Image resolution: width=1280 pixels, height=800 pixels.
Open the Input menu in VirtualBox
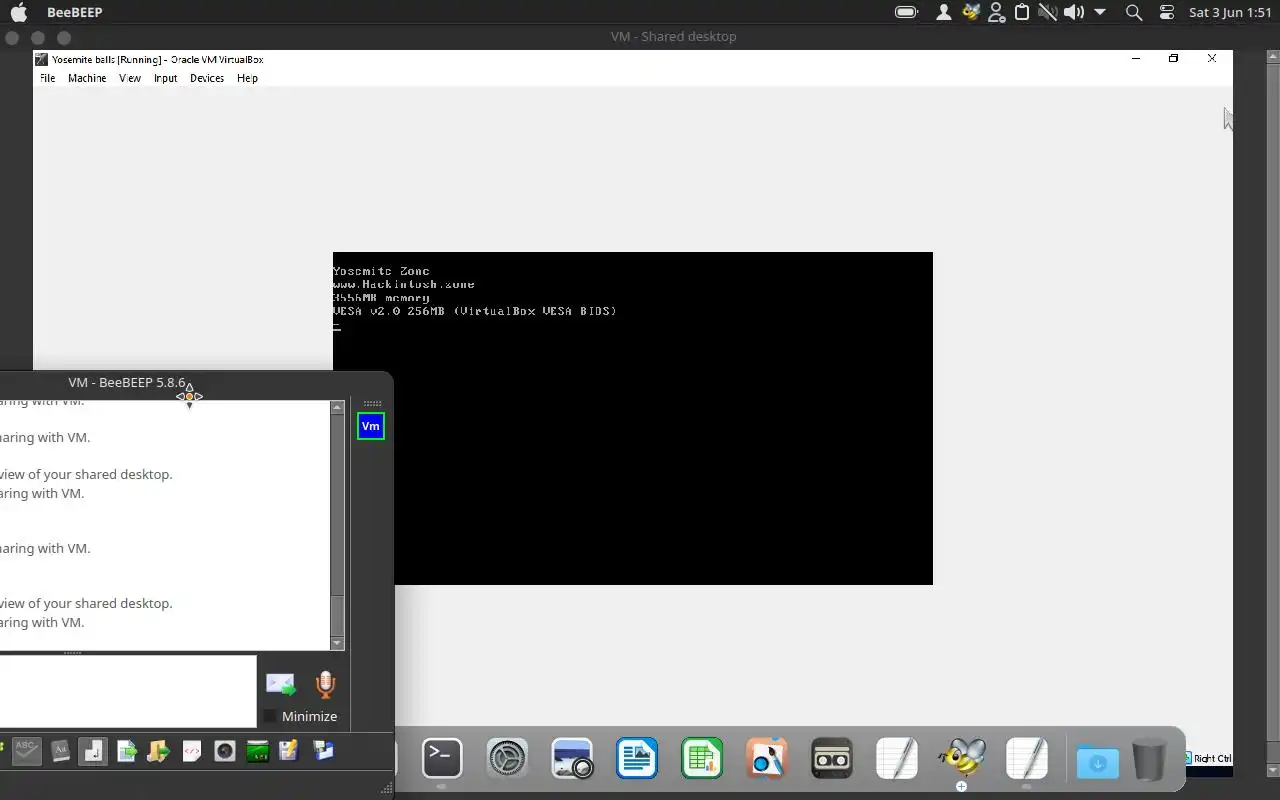tap(165, 78)
